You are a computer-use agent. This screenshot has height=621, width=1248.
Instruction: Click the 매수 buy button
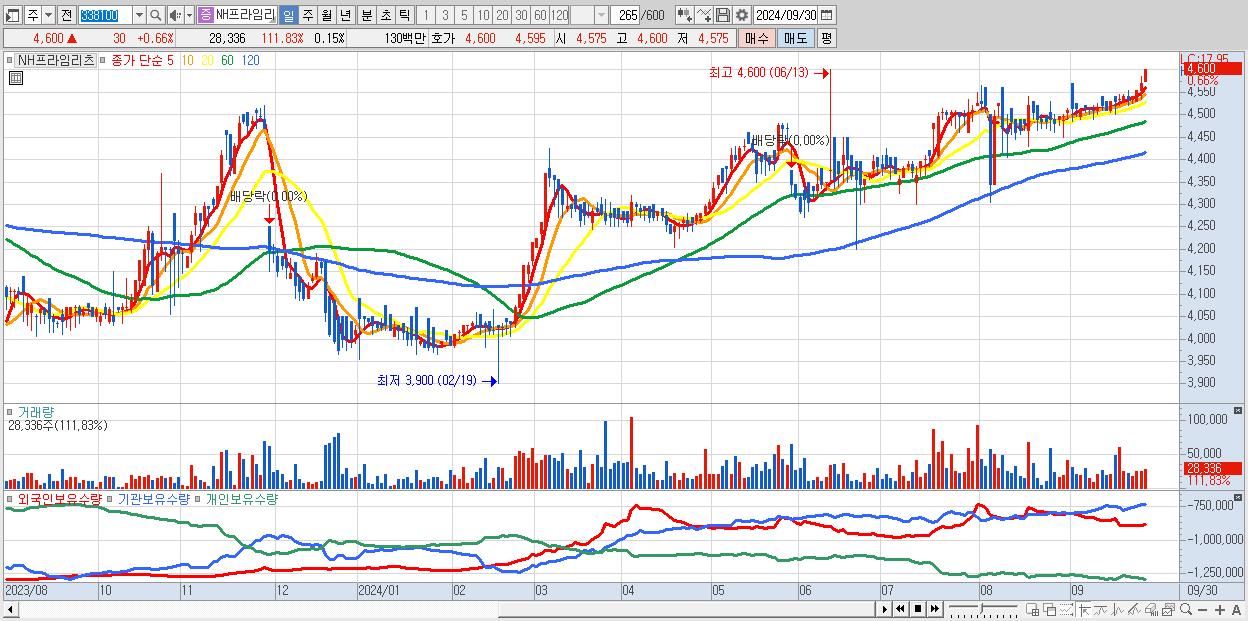(x=756, y=38)
